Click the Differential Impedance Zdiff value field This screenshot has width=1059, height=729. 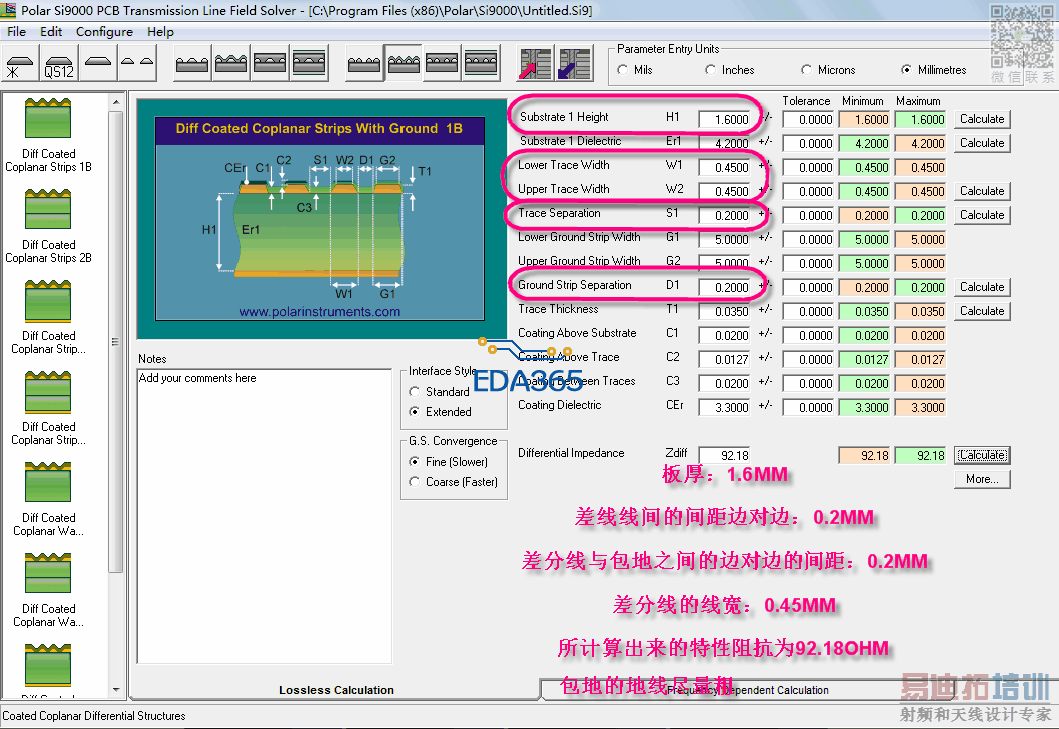coord(724,455)
